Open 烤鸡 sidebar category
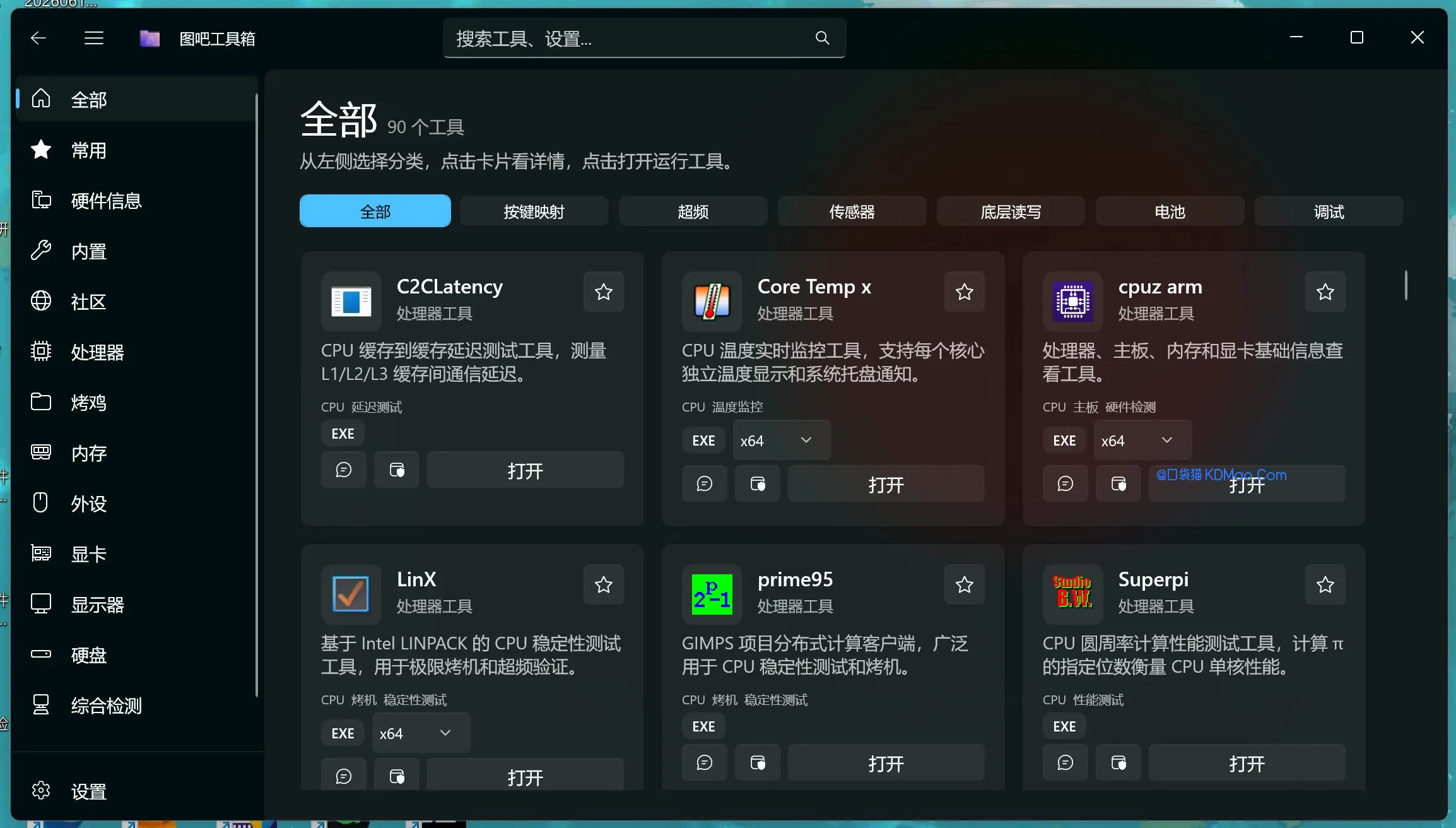The width and height of the screenshot is (1456, 828). pyautogui.click(x=137, y=402)
